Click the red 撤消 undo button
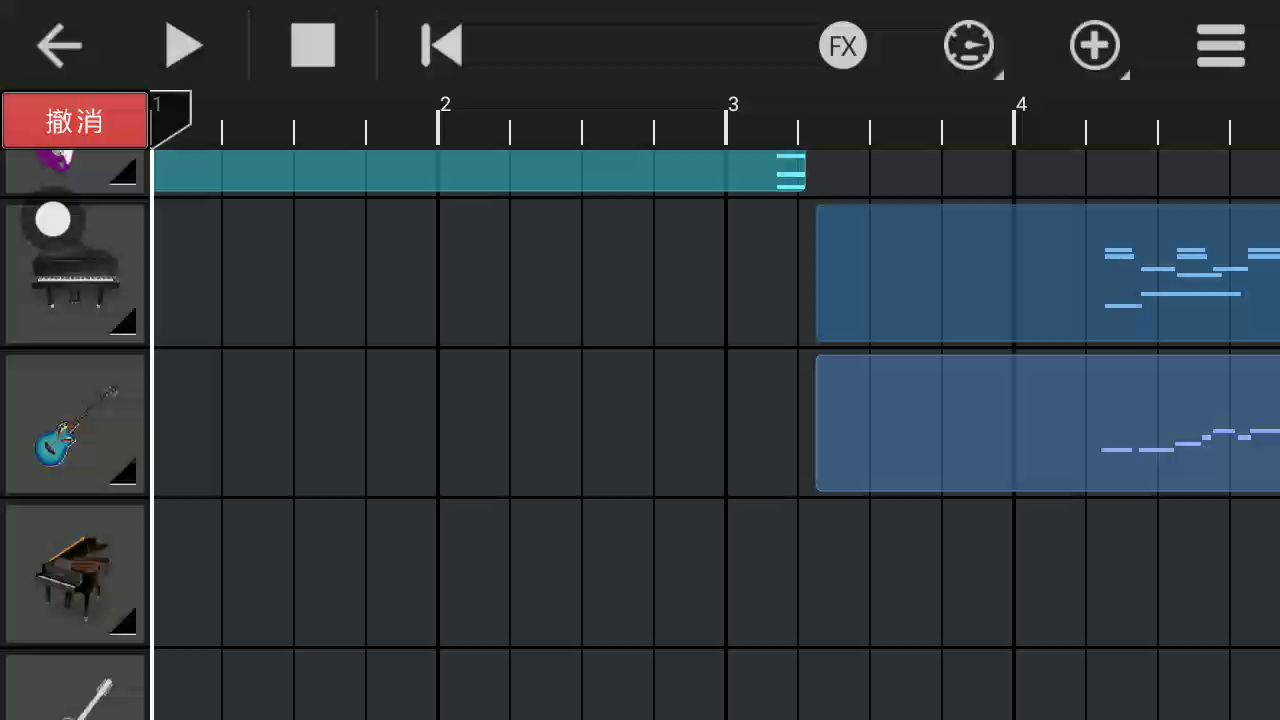1280x720 pixels. coord(75,121)
